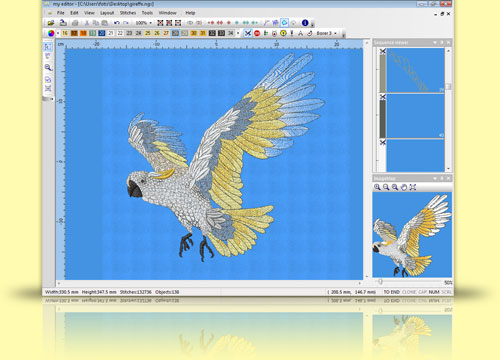Click the first Sequence viewer thumbnail
Viewport: 500px width, 360px height.
coord(415,70)
